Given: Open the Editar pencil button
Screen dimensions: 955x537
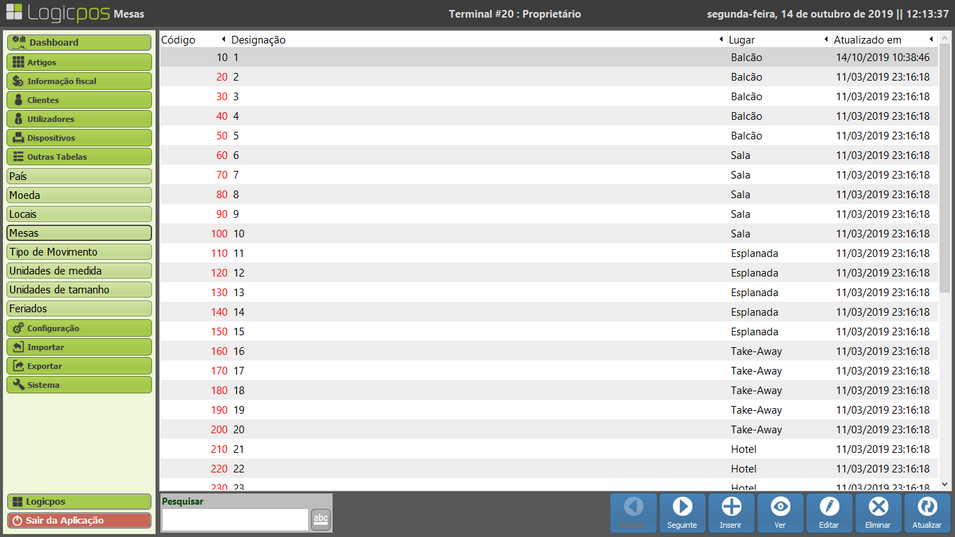Looking at the screenshot, I should tap(829, 512).
